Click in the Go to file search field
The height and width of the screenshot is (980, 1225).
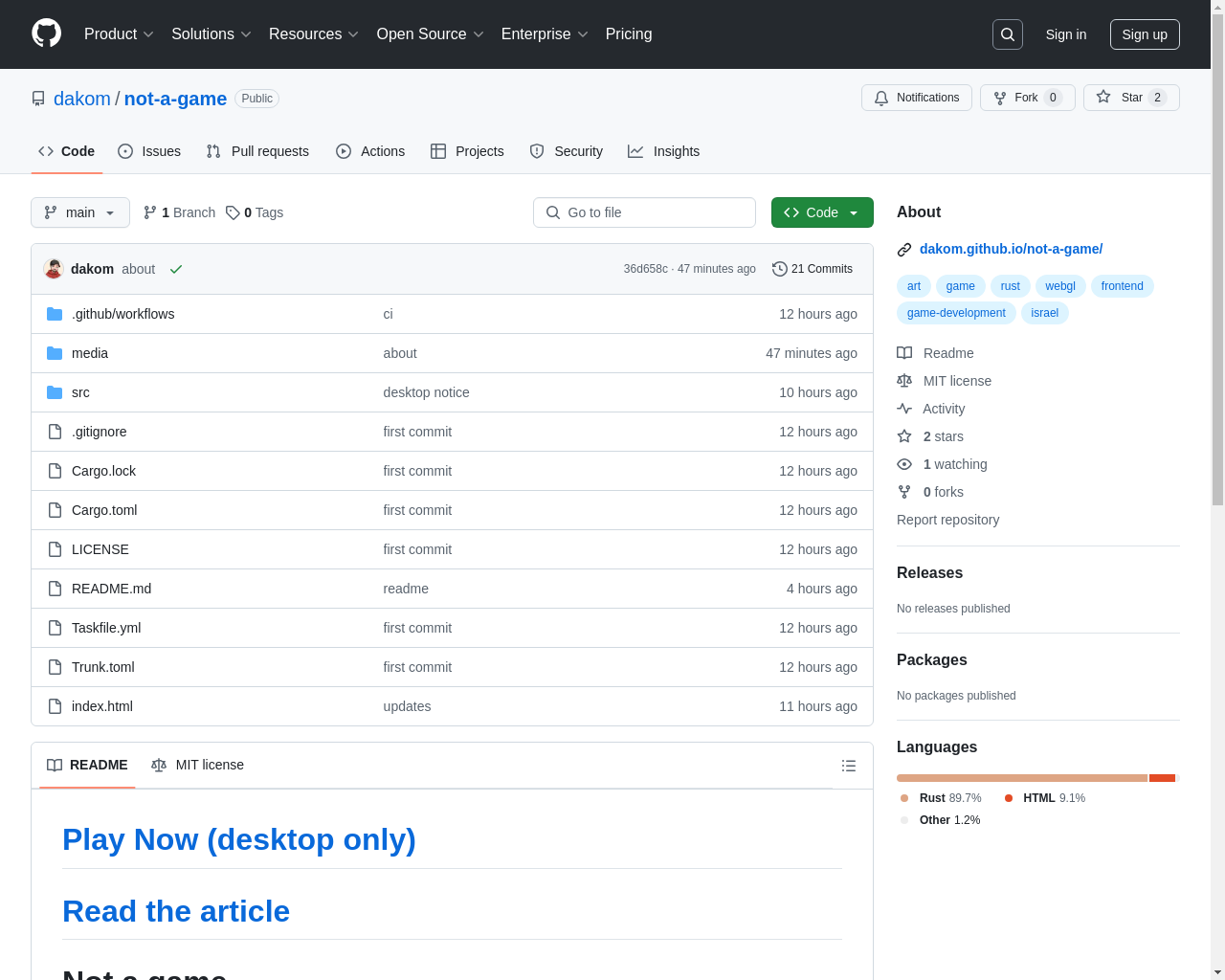644,212
